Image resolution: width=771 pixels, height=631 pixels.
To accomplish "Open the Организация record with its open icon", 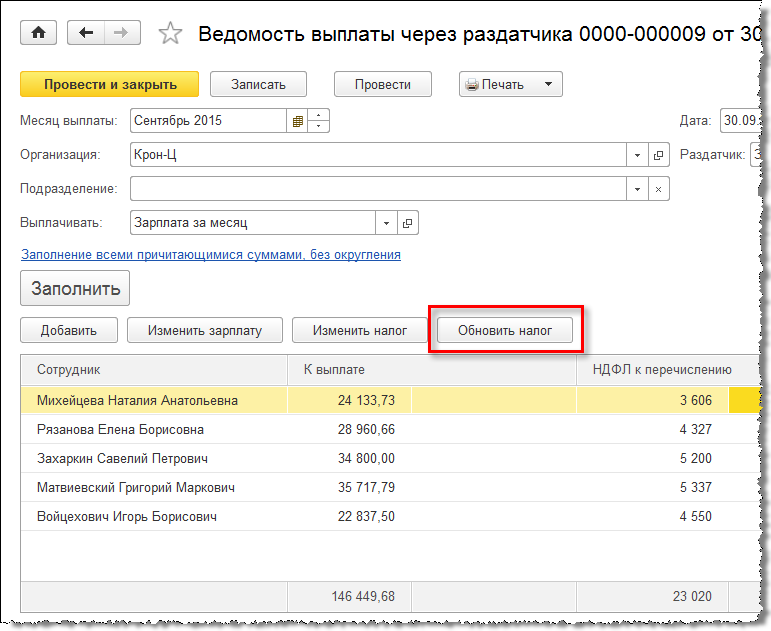I will point(658,155).
